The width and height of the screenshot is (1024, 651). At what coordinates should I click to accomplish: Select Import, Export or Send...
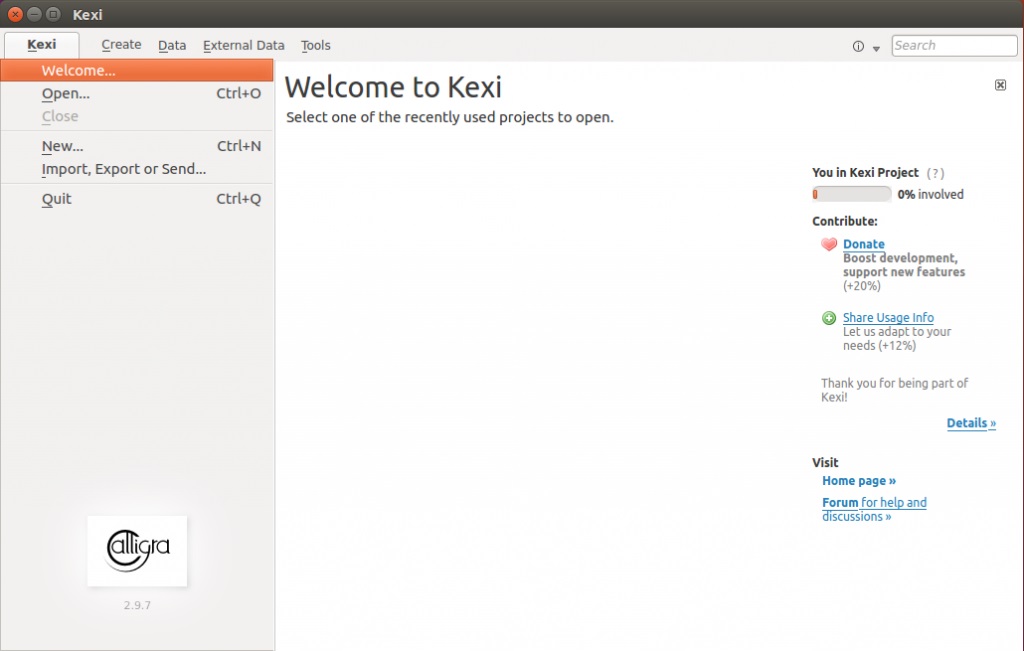tap(136, 169)
